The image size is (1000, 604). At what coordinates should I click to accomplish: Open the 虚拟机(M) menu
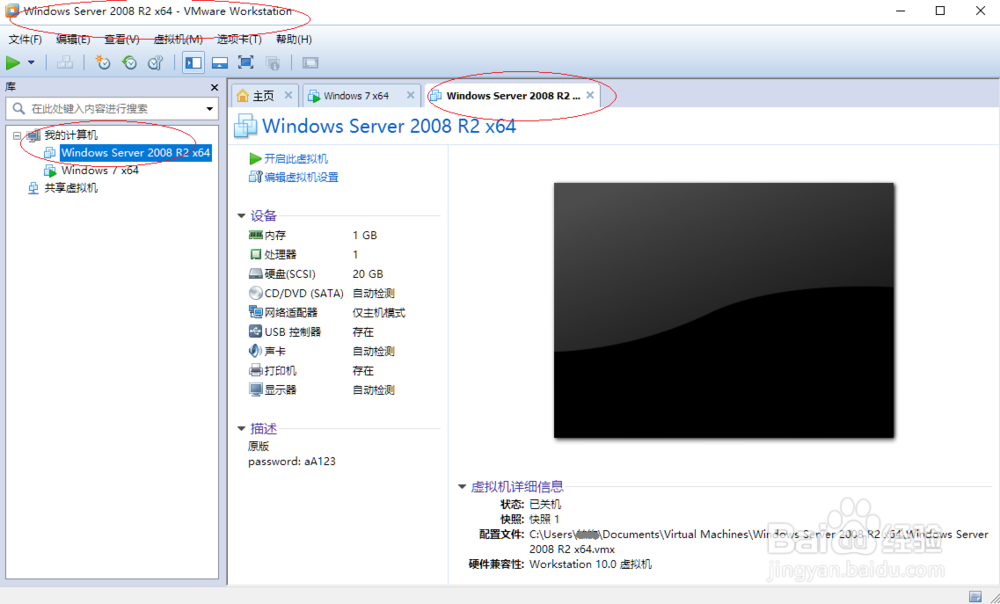coord(178,40)
